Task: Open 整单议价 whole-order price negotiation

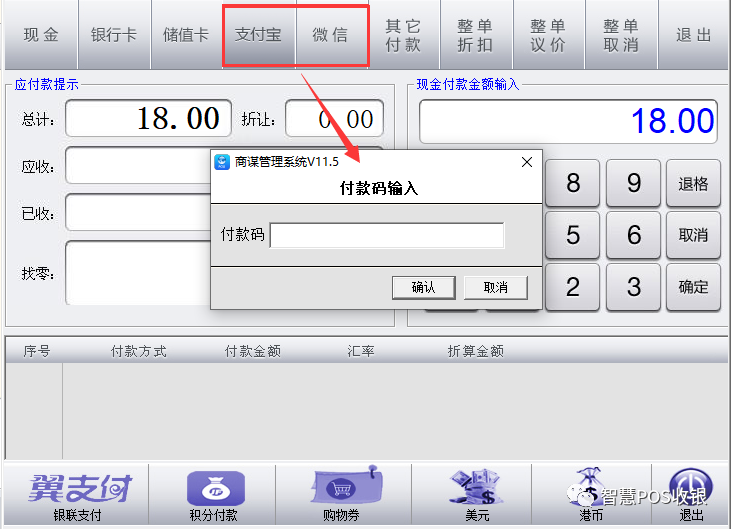Action: [549, 35]
